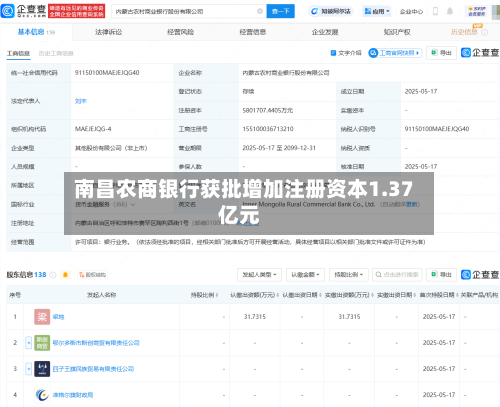Open the 工商官网快照 link

pos(395,53)
